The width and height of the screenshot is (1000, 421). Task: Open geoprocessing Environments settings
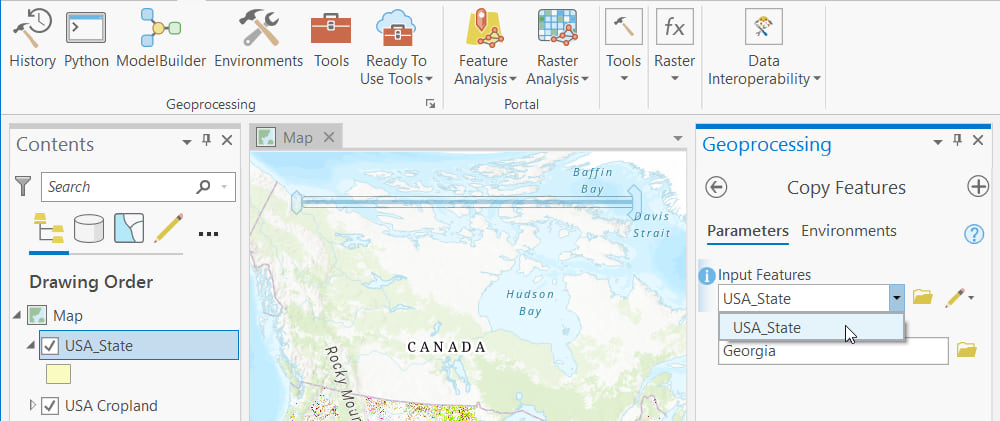[x=258, y=38]
